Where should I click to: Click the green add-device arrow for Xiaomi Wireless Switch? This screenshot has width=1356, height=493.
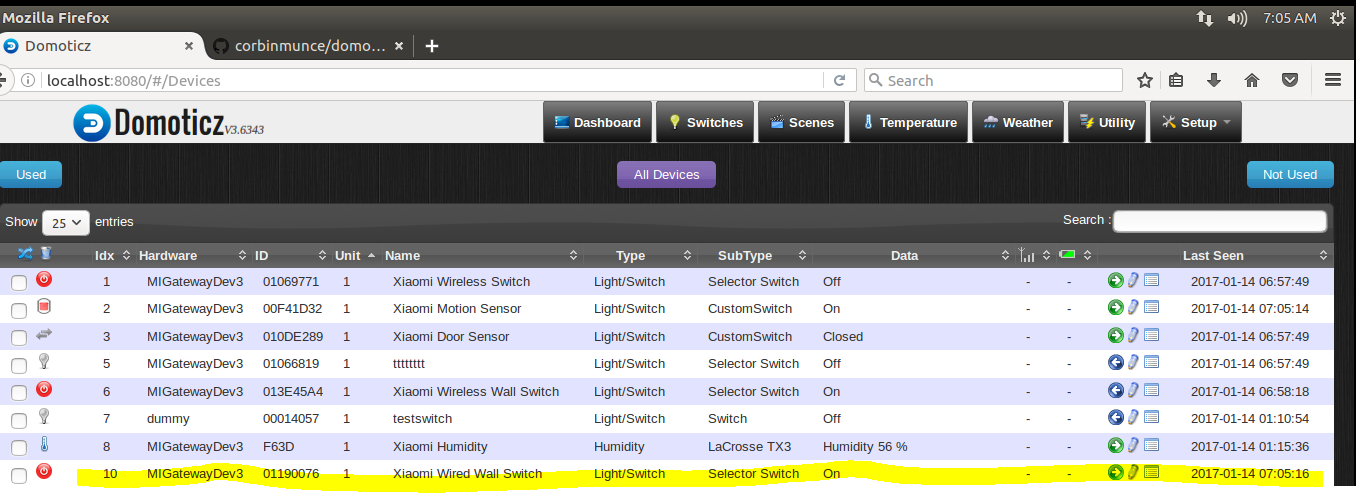pyautogui.click(x=1116, y=281)
